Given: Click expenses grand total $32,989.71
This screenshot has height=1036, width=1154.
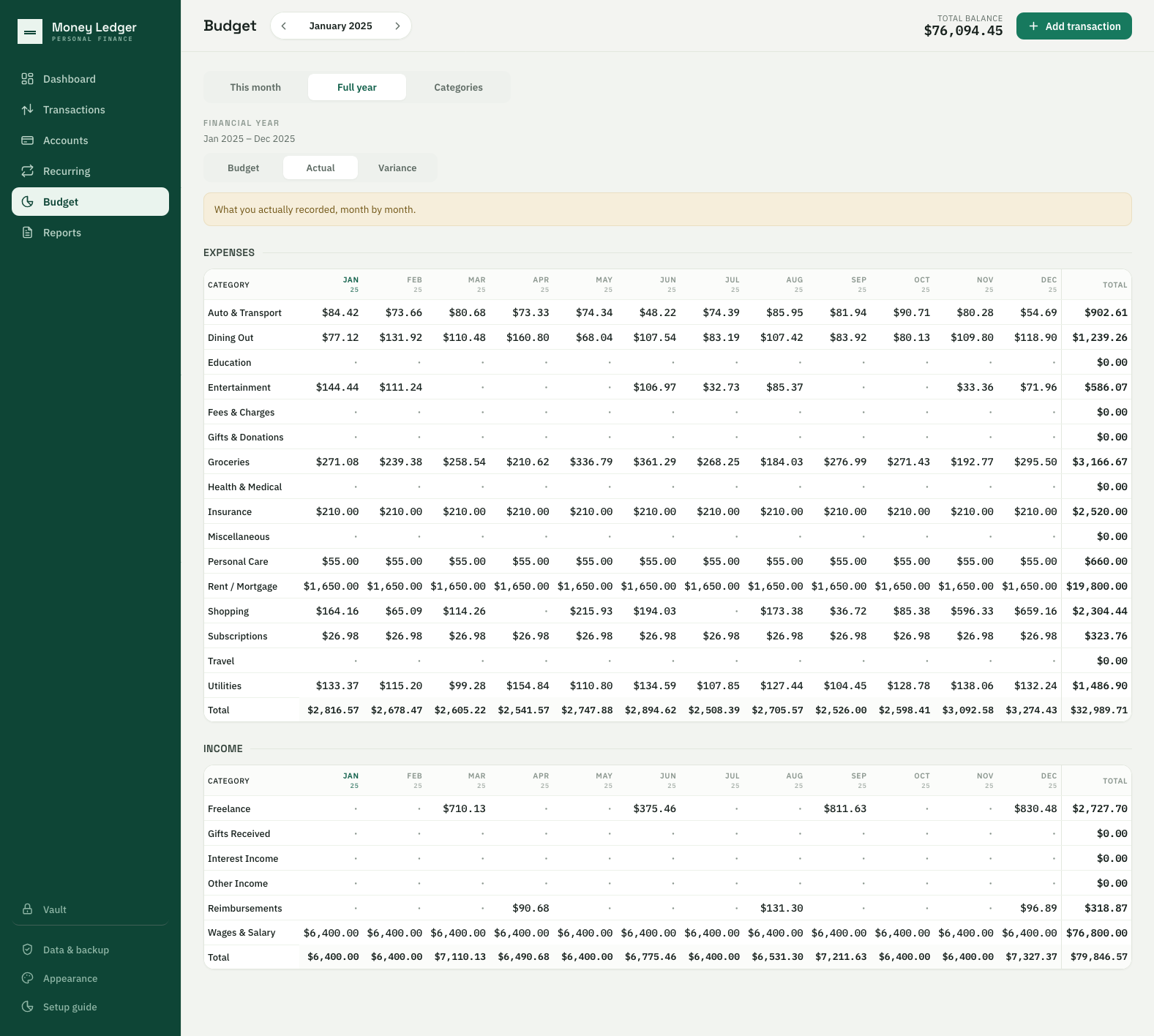Looking at the screenshot, I should (1098, 710).
